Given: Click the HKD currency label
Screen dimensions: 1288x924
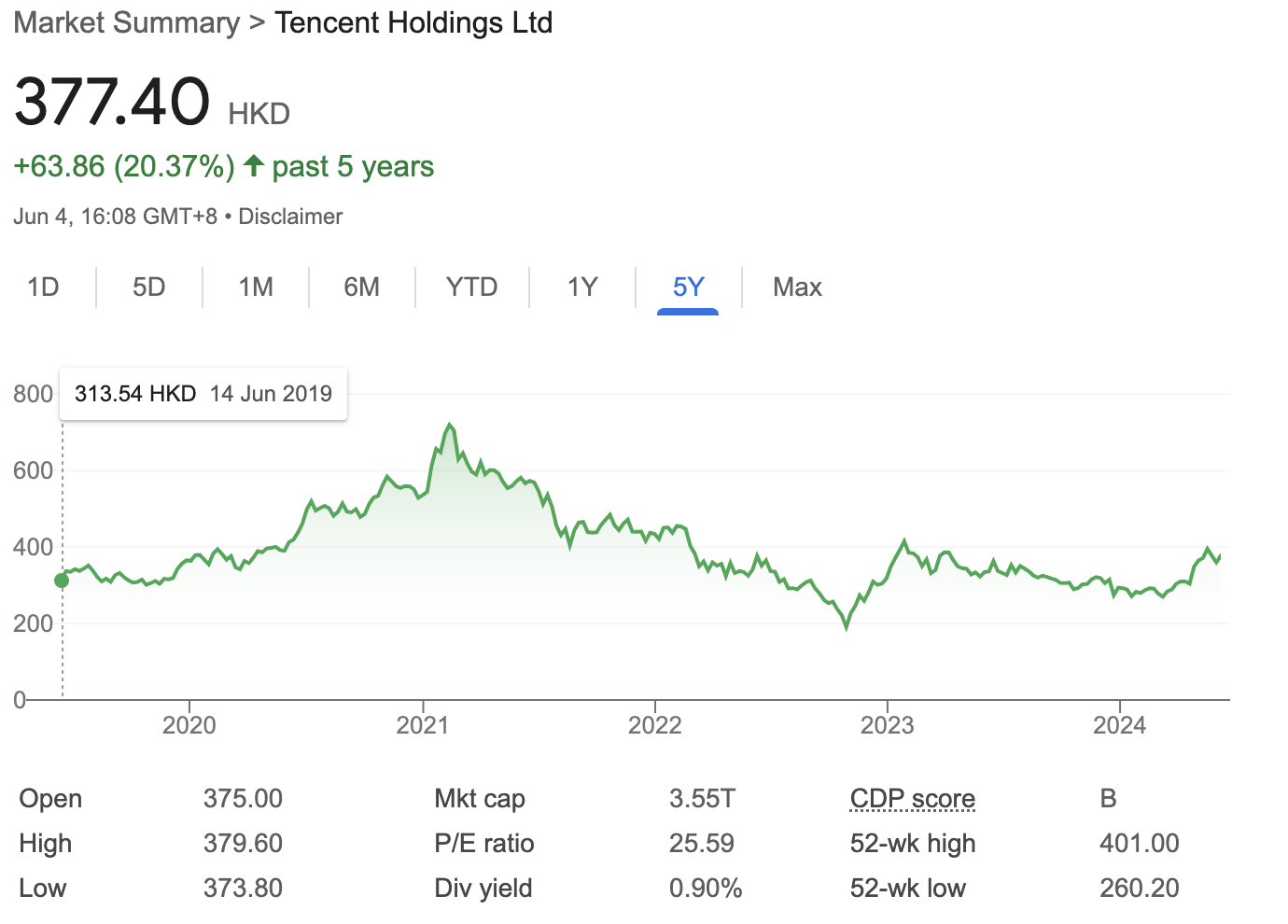Looking at the screenshot, I should pos(259,114).
